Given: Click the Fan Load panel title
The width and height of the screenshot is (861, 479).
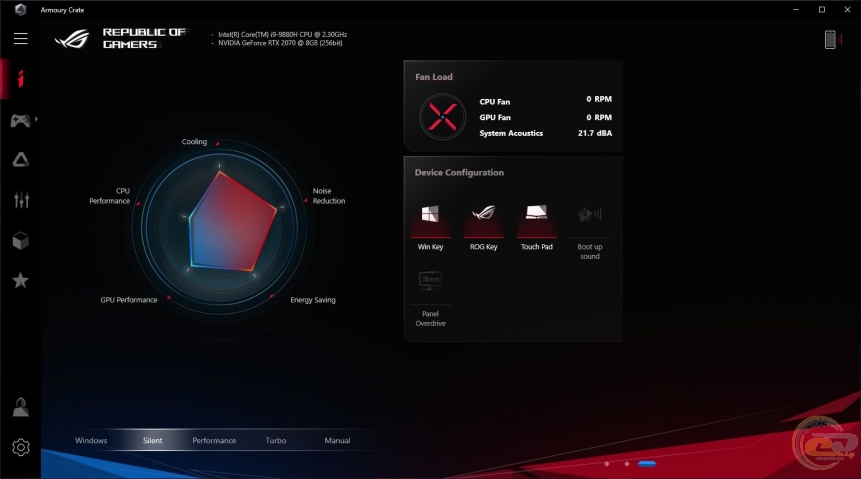Looking at the screenshot, I should click(x=434, y=77).
